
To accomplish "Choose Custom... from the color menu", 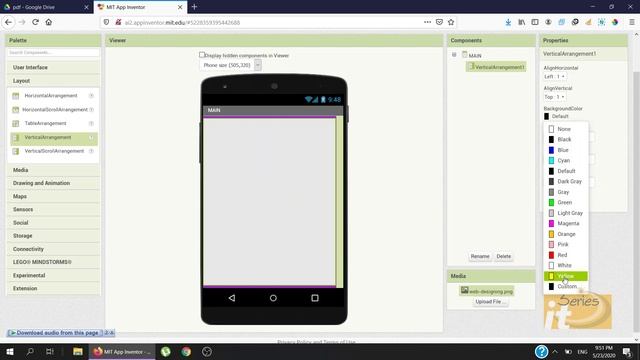I will pos(566,287).
